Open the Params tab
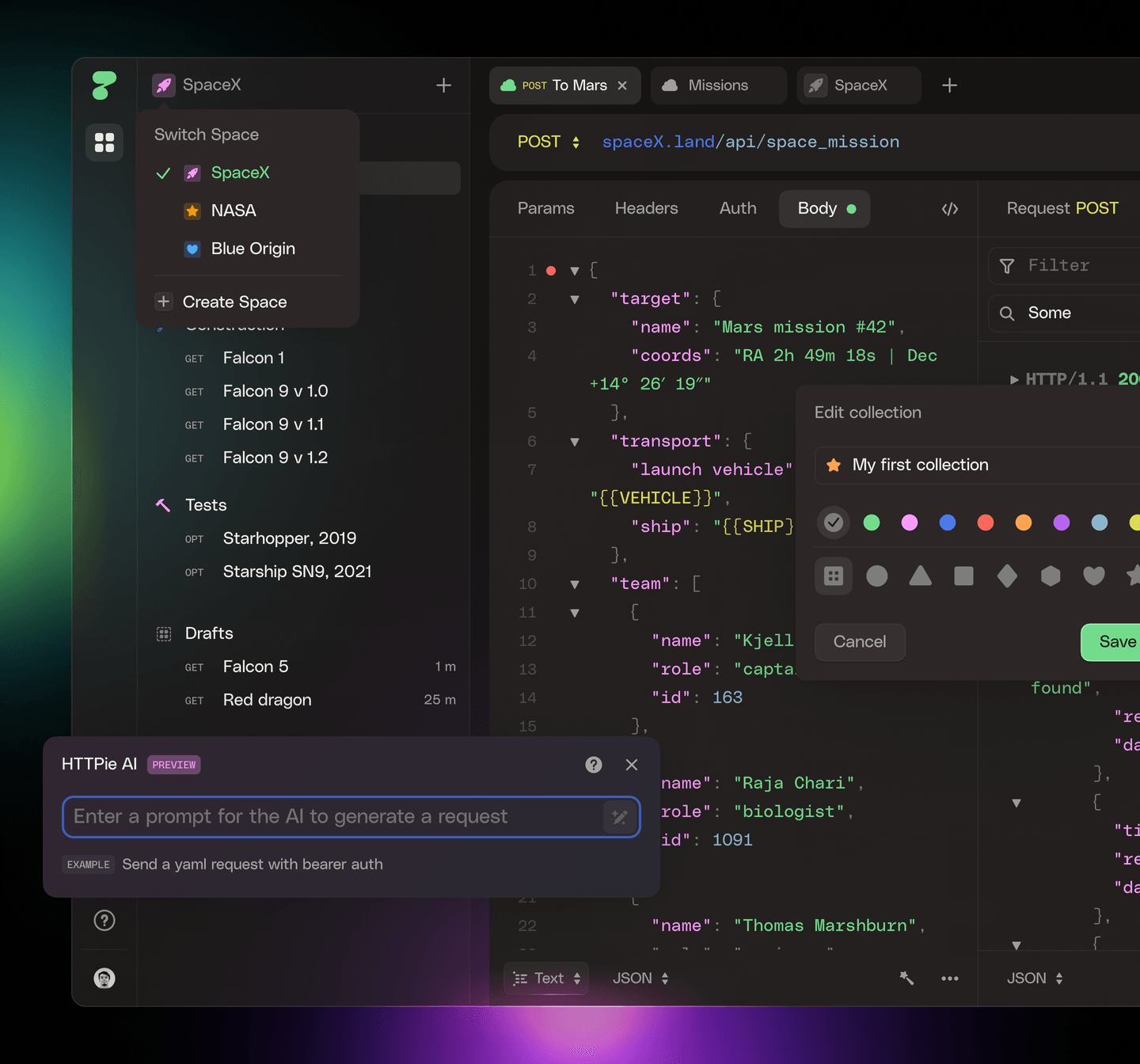Viewport: 1140px width, 1064px height. pos(546,209)
